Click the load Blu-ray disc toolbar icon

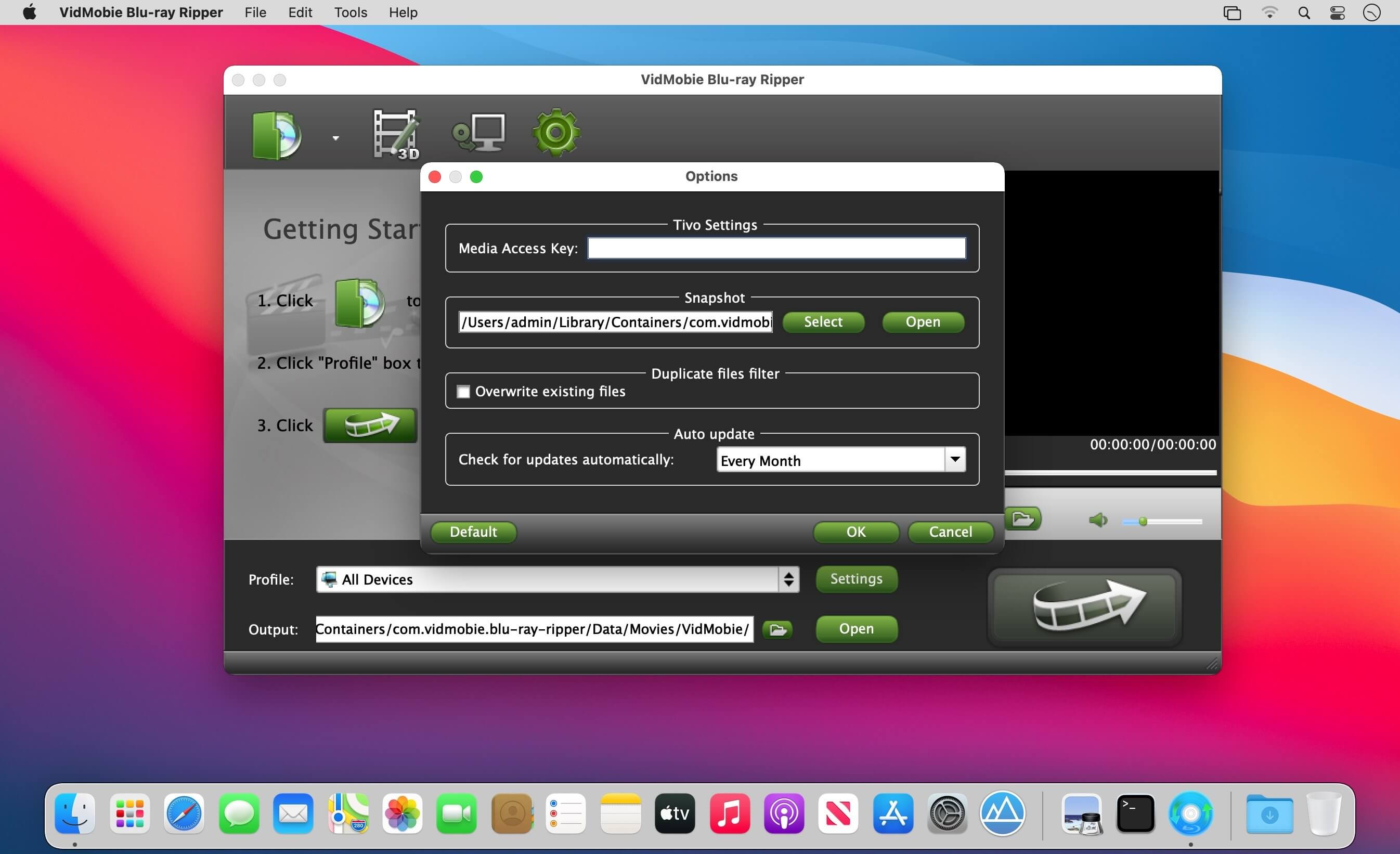point(277,135)
